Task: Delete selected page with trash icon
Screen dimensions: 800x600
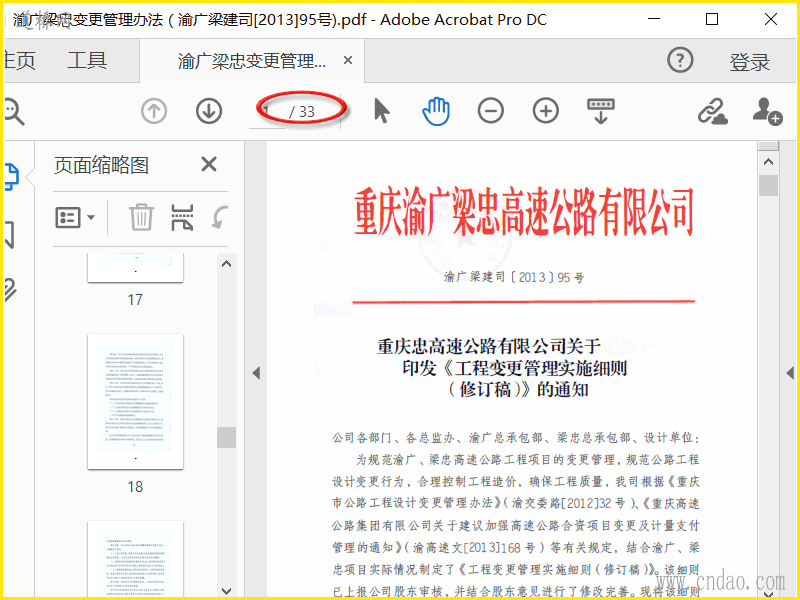Action: 141,217
